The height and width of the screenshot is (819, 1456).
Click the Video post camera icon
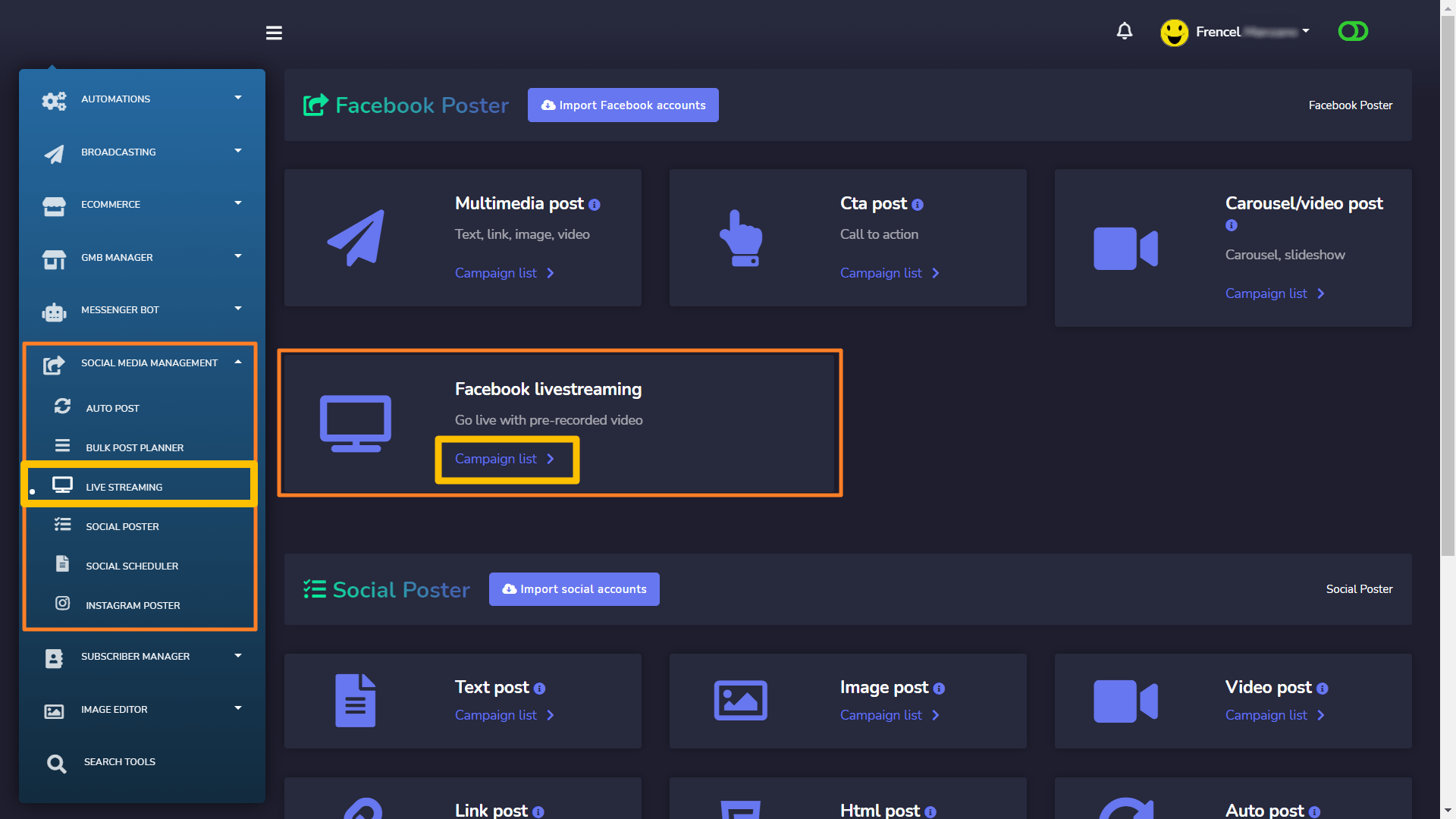(1125, 701)
